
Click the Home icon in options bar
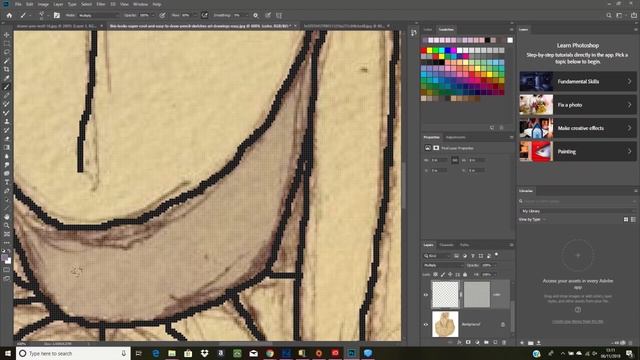tap(9, 16)
